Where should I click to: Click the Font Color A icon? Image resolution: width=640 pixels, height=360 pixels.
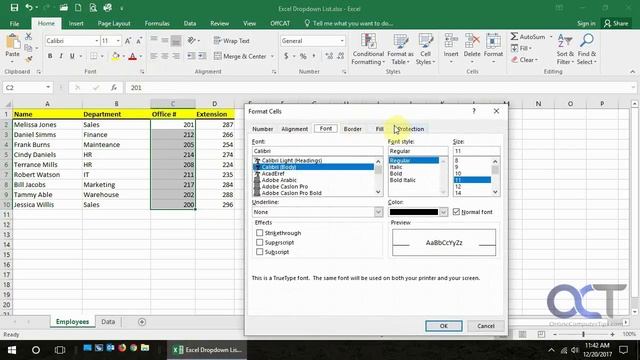coord(132,56)
